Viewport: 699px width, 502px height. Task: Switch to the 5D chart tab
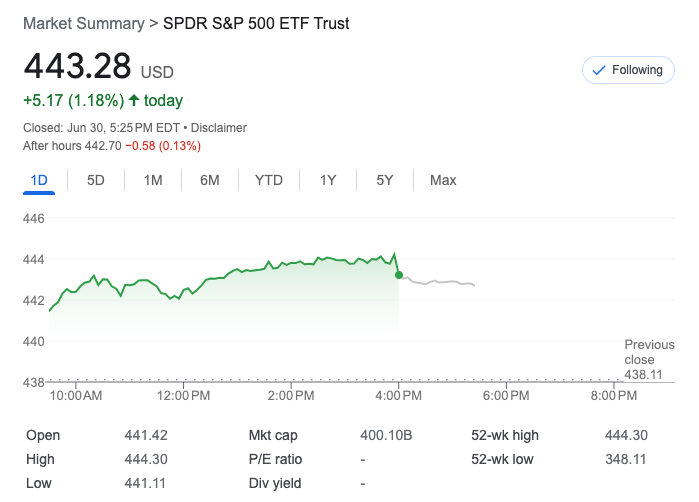[x=96, y=180]
